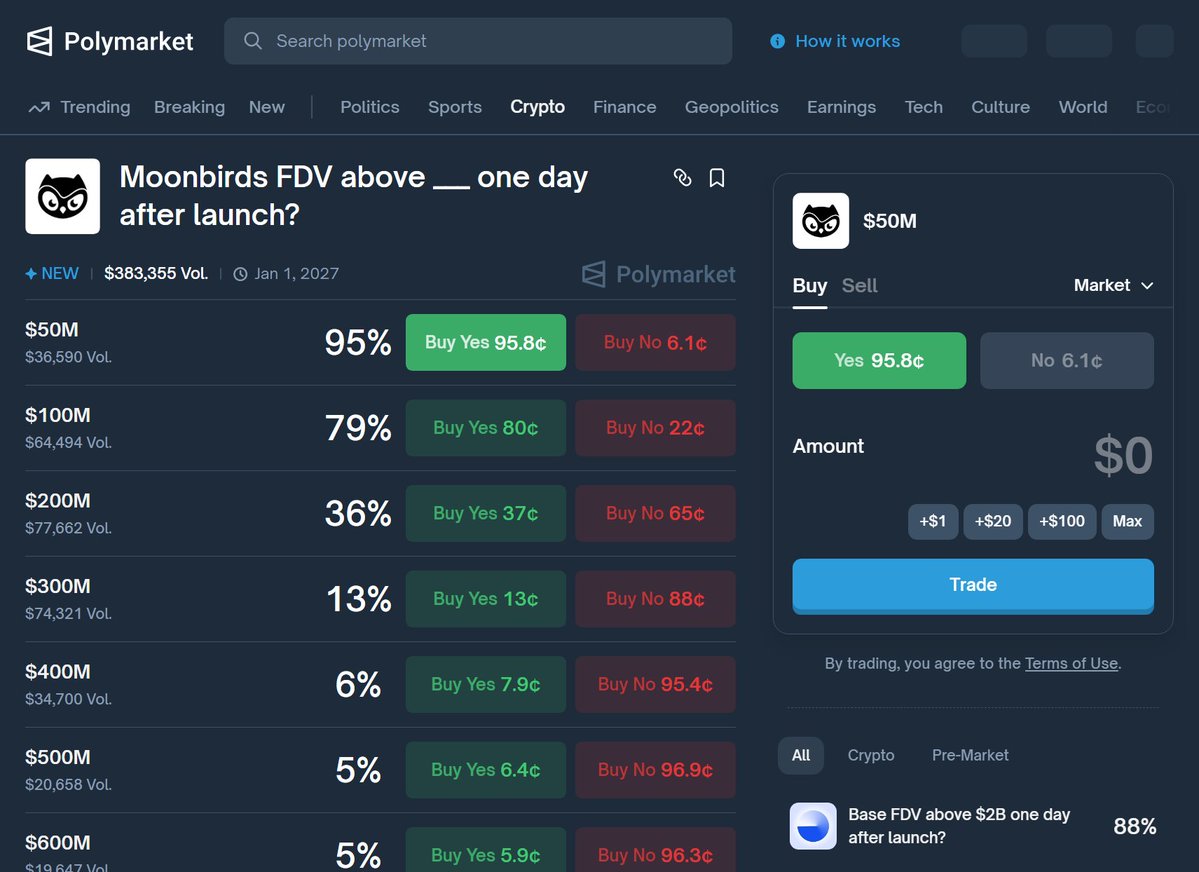This screenshot has height=872, width=1199.
Task: Click Buy Yes 6.4¢ for $500M
Action: tap(486, 770)
